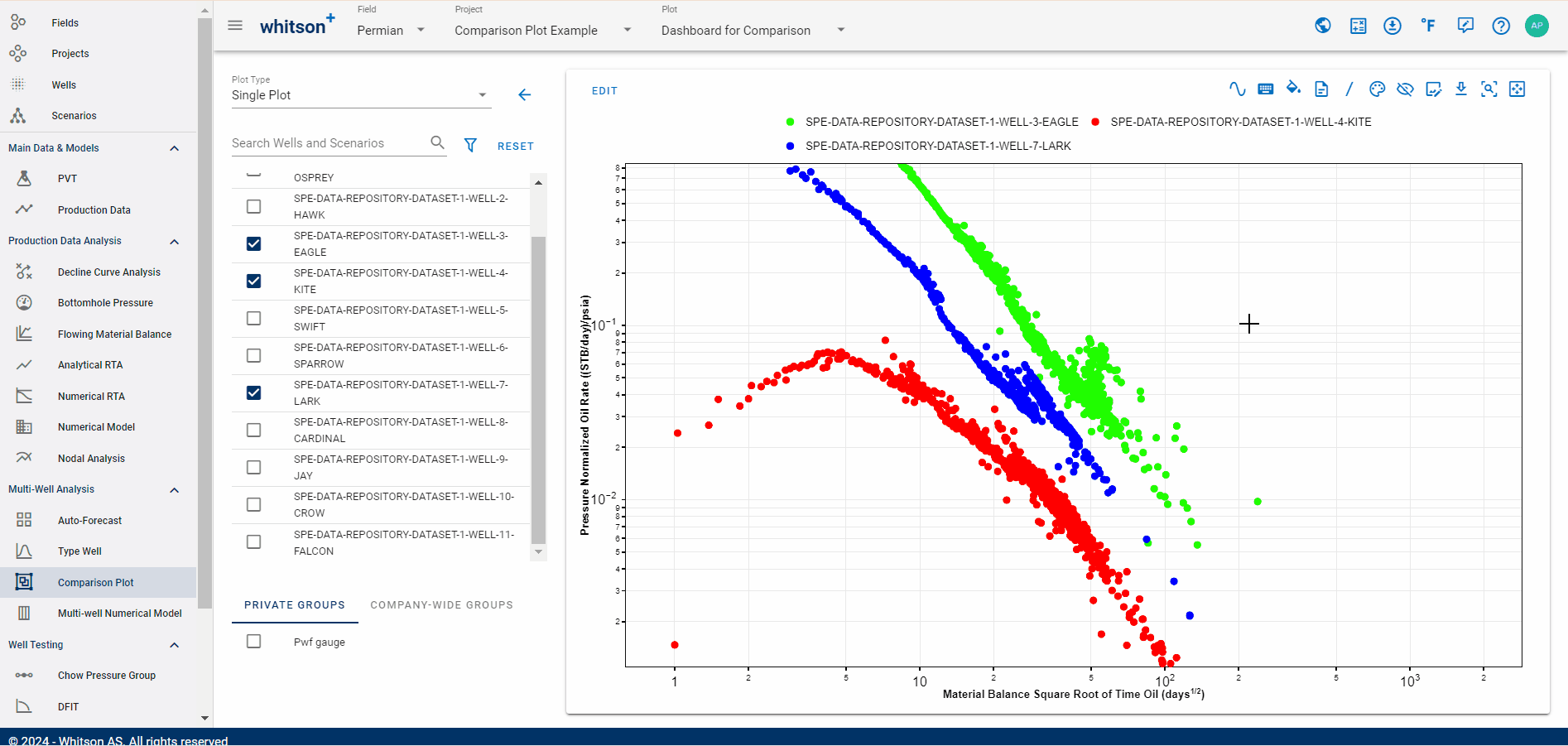The width and height of the screenshot is (1568, 746).
Task: Uncheck the WELL-3-EAGLE checkbox
Action: click(x=254, y=244)
